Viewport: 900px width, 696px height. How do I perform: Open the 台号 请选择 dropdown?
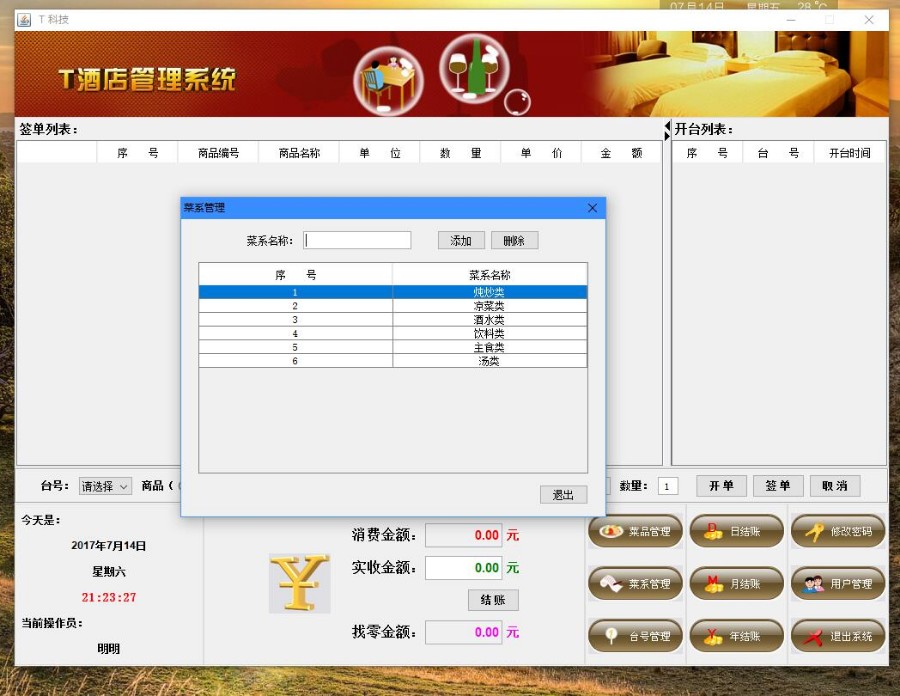[x=105, y=486]
